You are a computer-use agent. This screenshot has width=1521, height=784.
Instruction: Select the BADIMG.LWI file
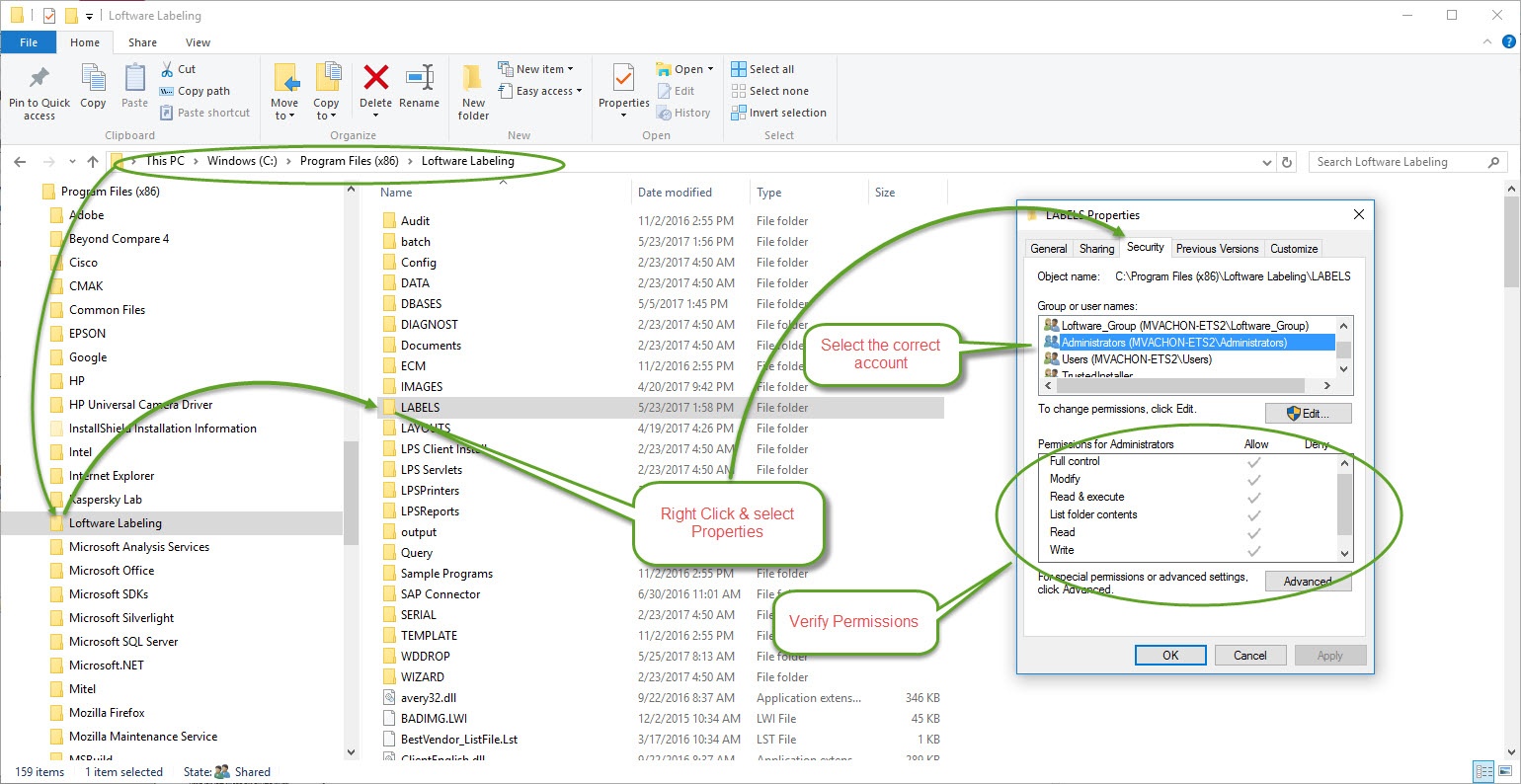click(424, 719)
